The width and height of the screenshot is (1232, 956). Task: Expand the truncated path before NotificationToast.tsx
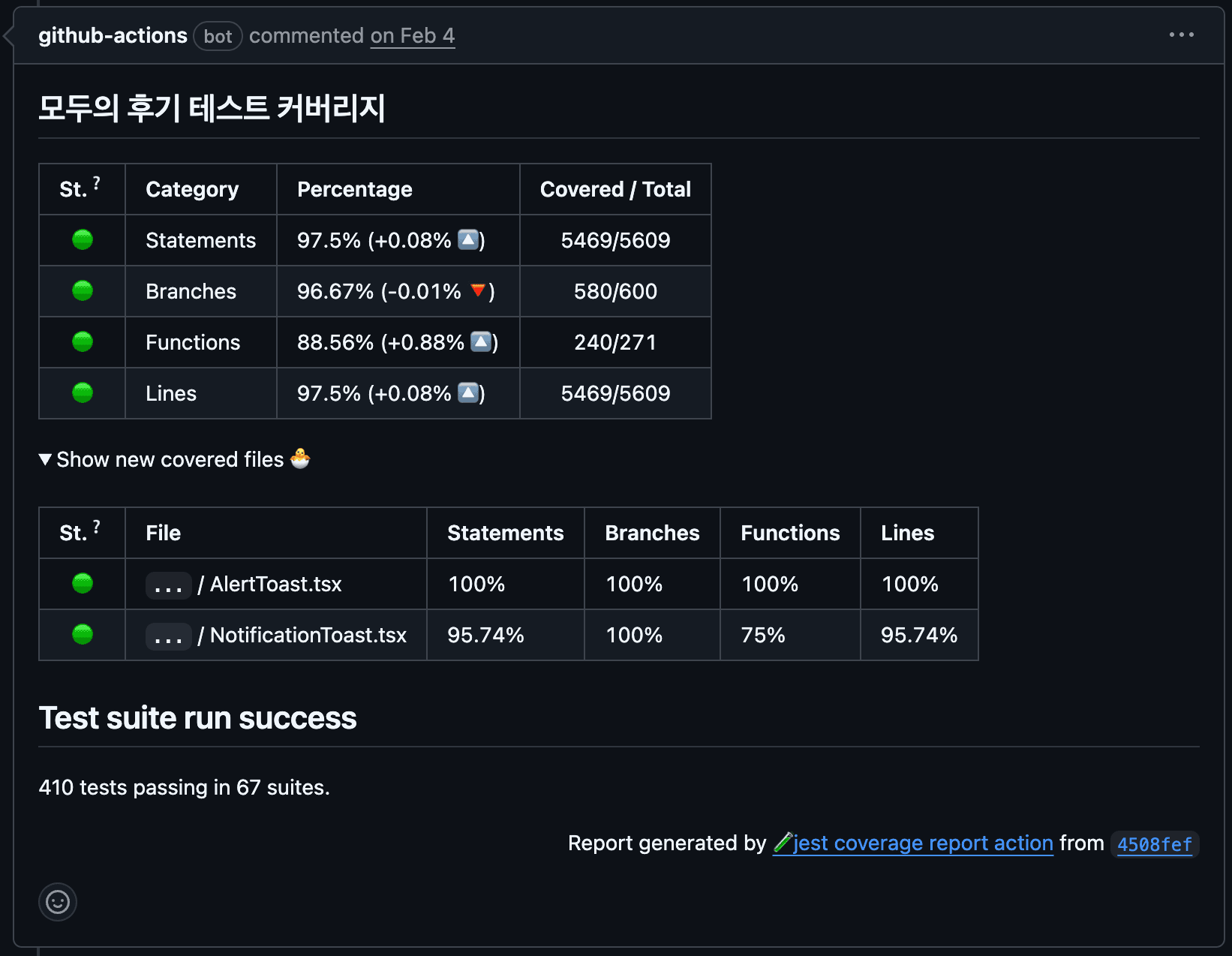(168, 636)
